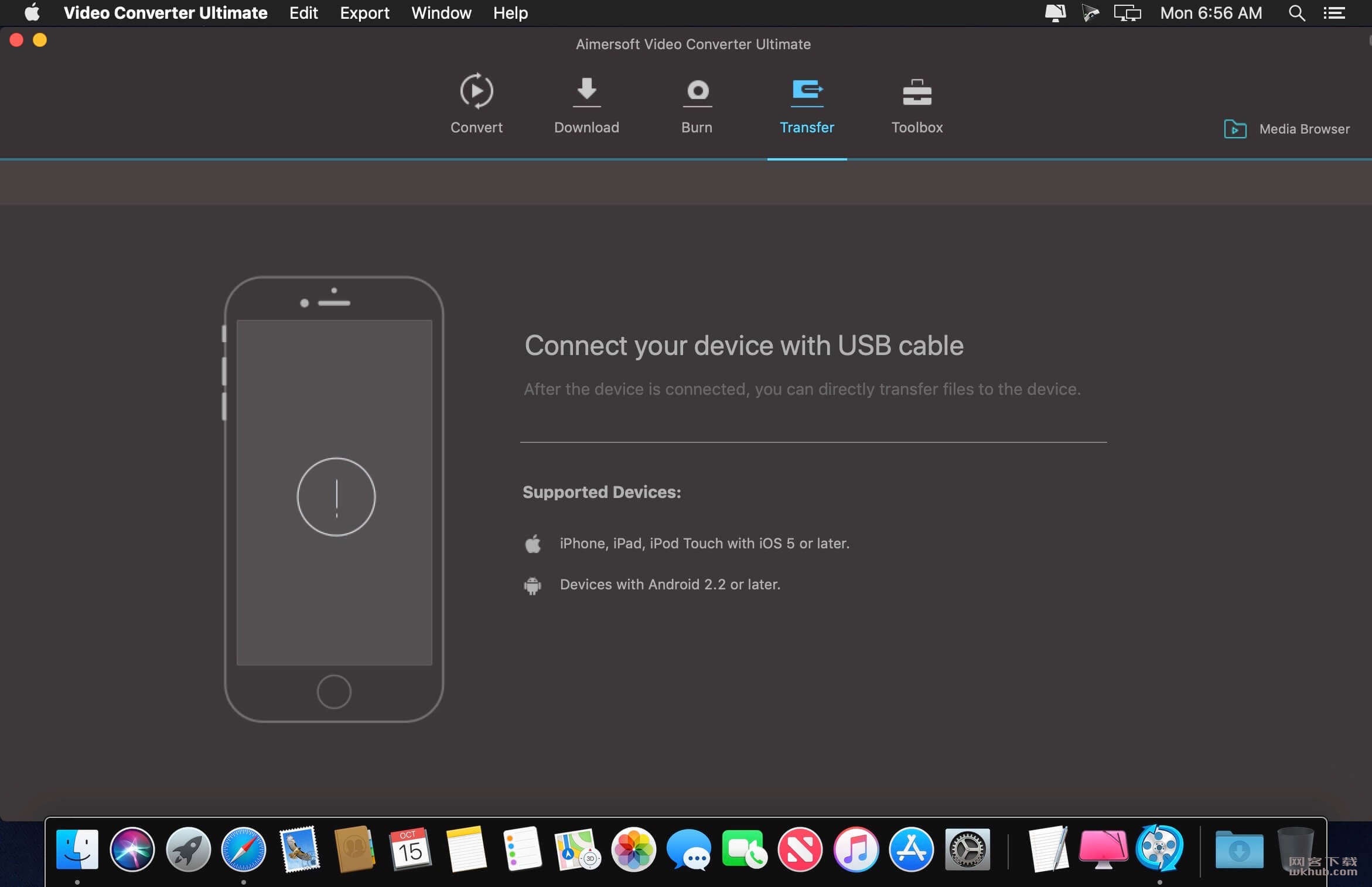Image resolution: width=1372 pixels, height=887 pixels.
Task: Open the Downloads folder in Dock
Action: pyautogui.click(x=1239, y=849)
